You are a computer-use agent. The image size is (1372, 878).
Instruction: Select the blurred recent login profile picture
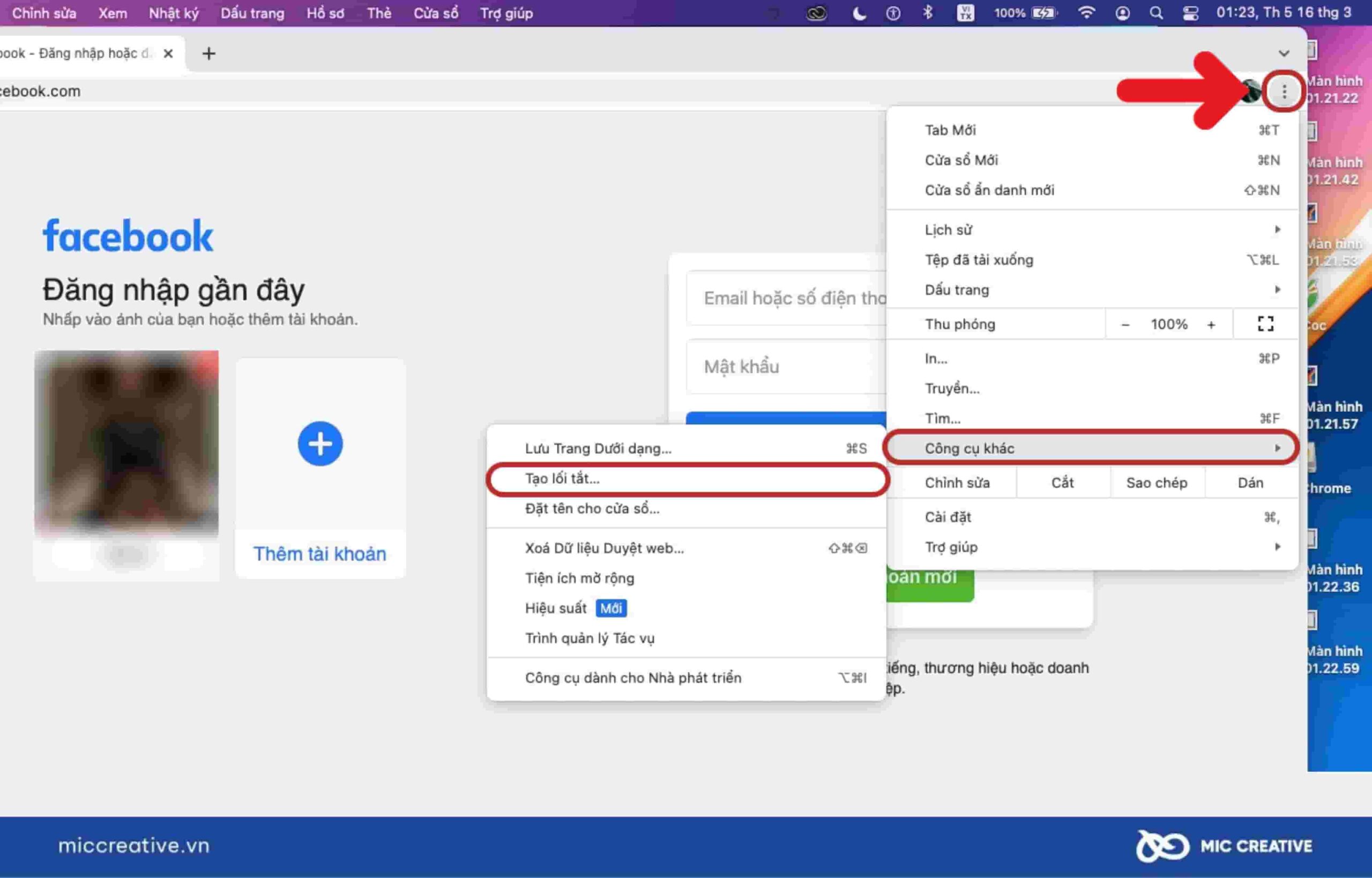[126, 443]
